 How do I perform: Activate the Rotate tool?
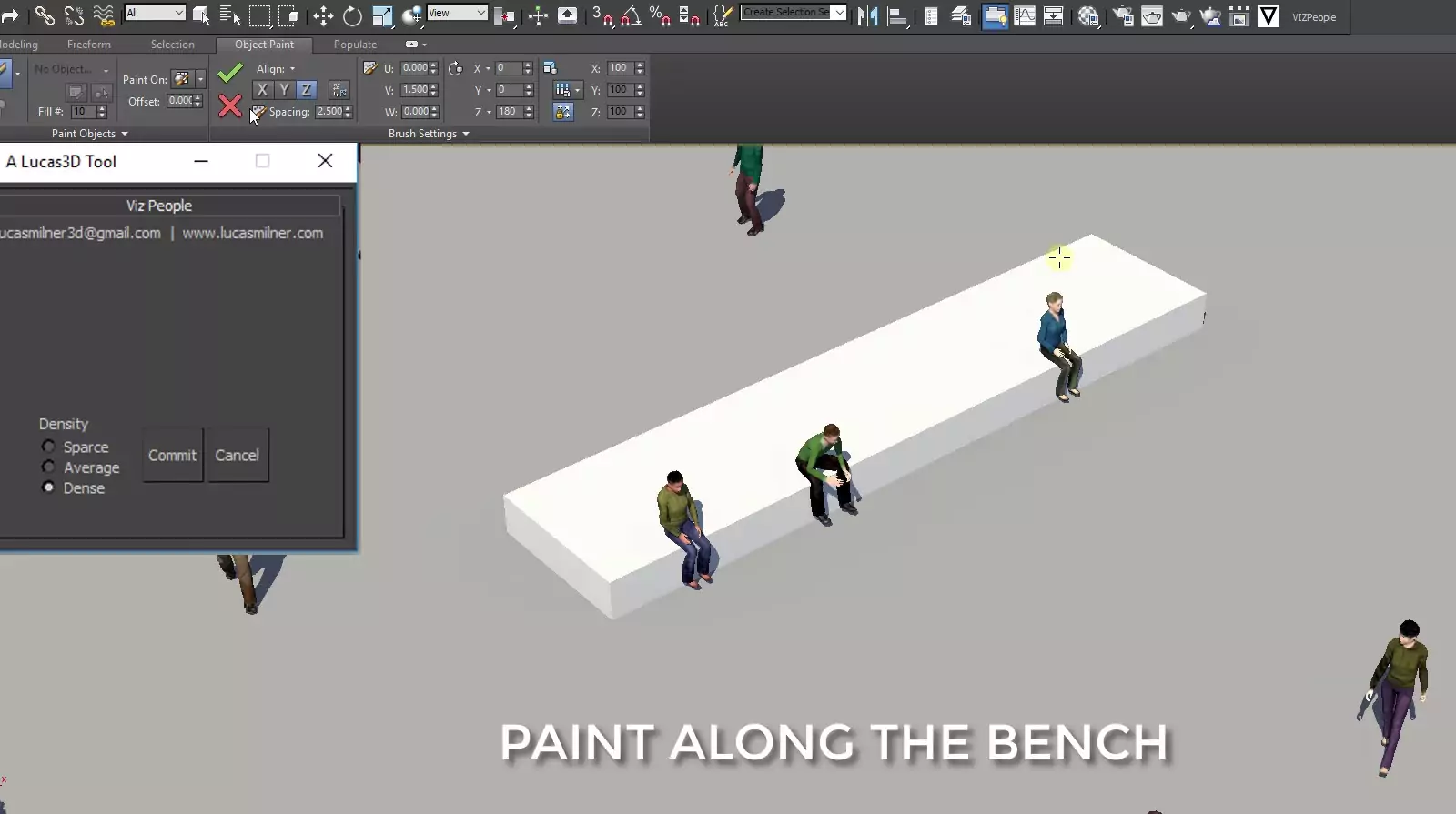[x=352, y=15]
